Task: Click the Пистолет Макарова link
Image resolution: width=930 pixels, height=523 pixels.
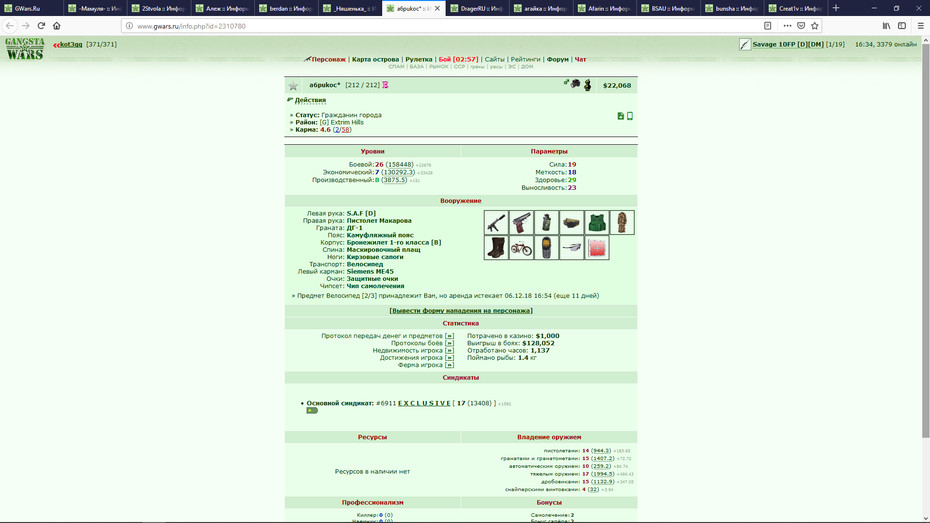Action: point(379,221)
